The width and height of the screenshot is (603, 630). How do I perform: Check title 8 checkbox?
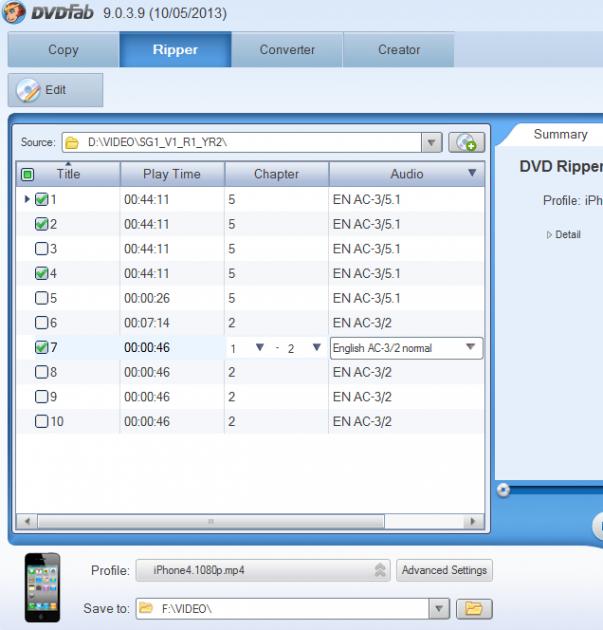point(41,372)
